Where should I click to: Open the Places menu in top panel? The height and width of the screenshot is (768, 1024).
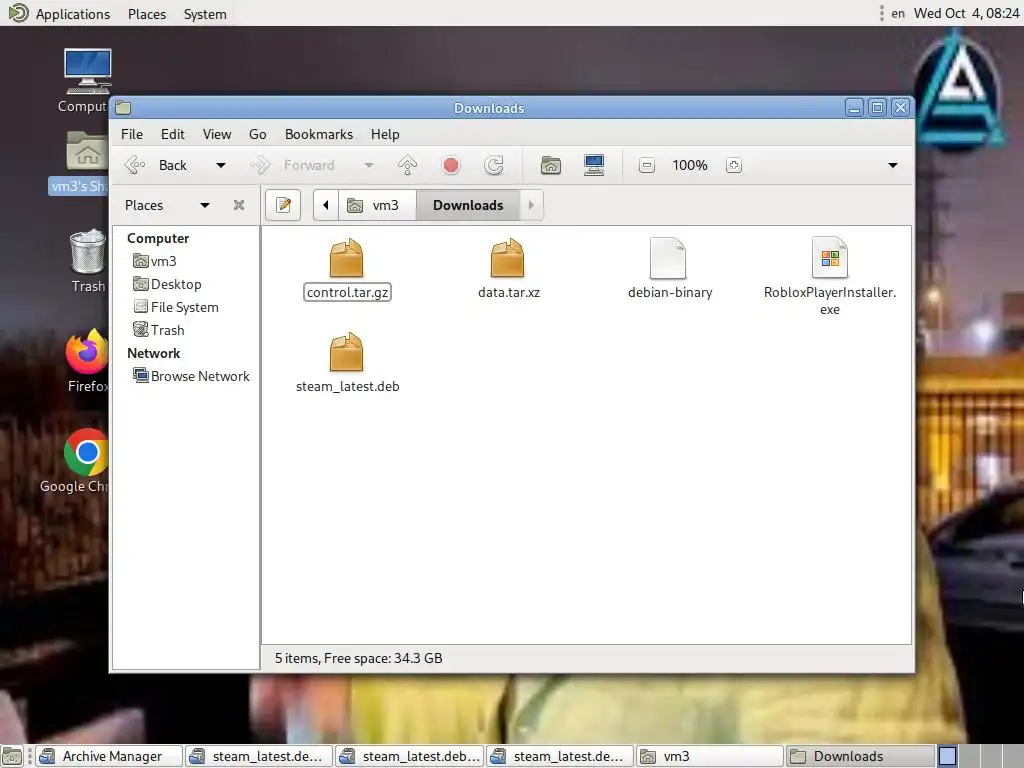click(147, 14)
